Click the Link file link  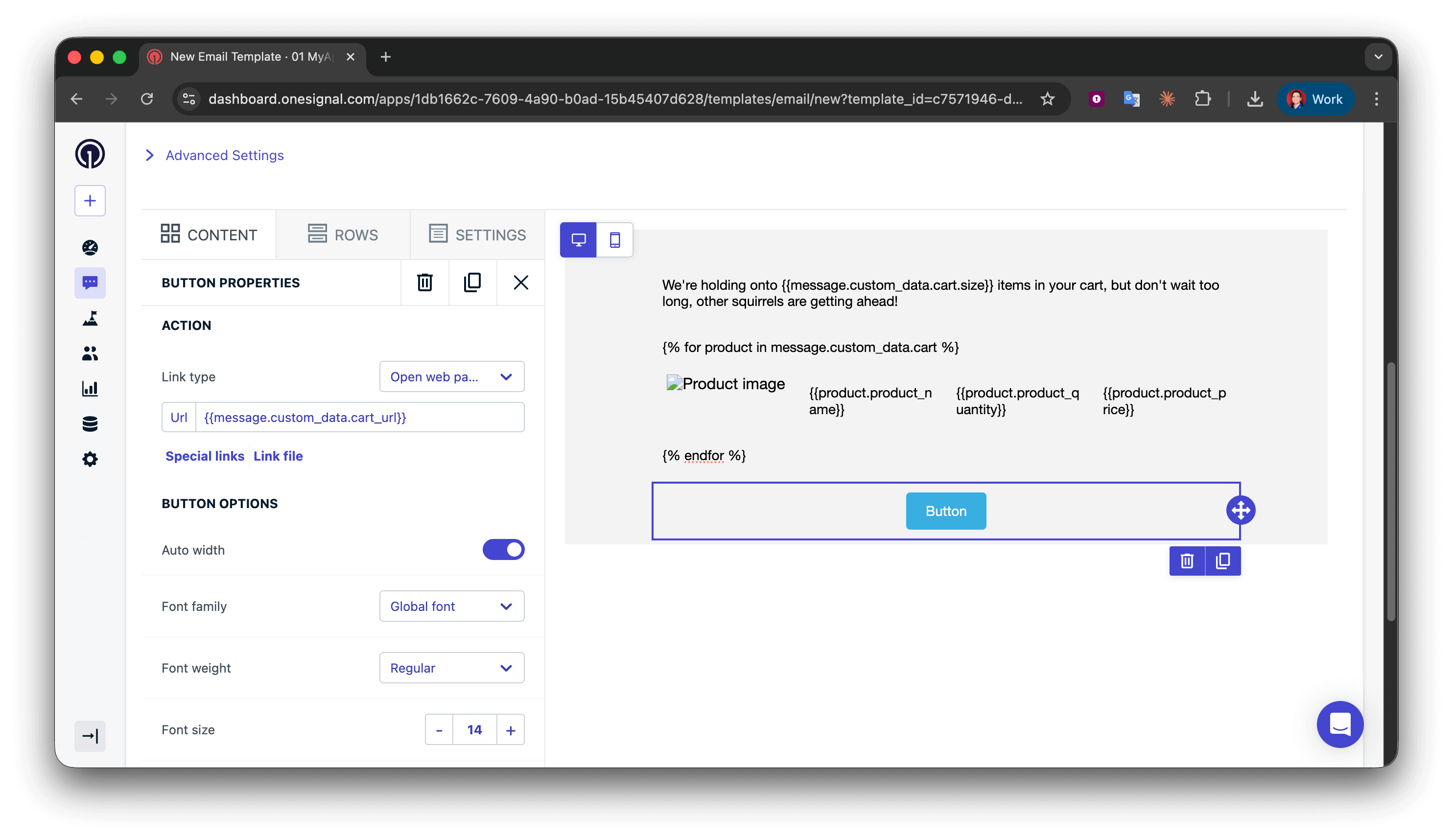click(278, 456)
